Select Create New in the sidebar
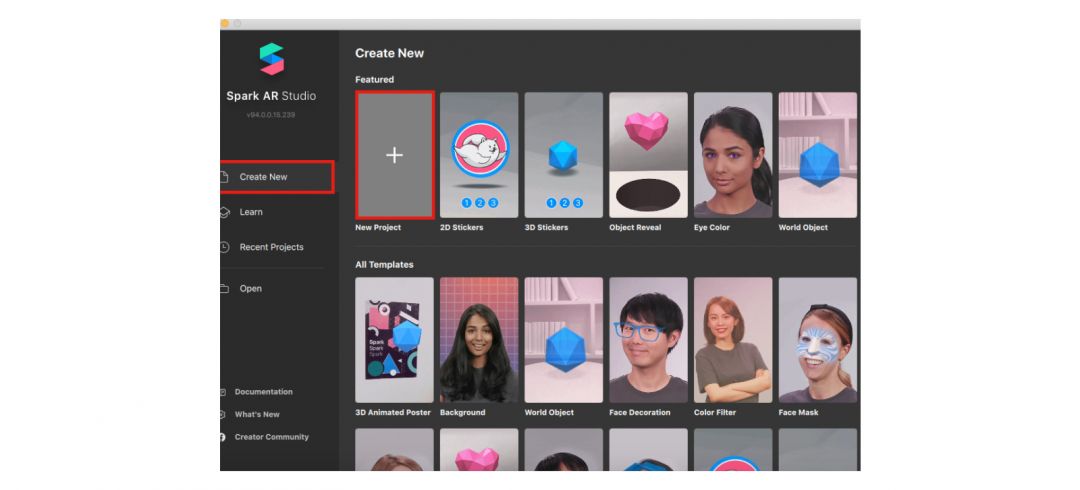 (263, 177)
